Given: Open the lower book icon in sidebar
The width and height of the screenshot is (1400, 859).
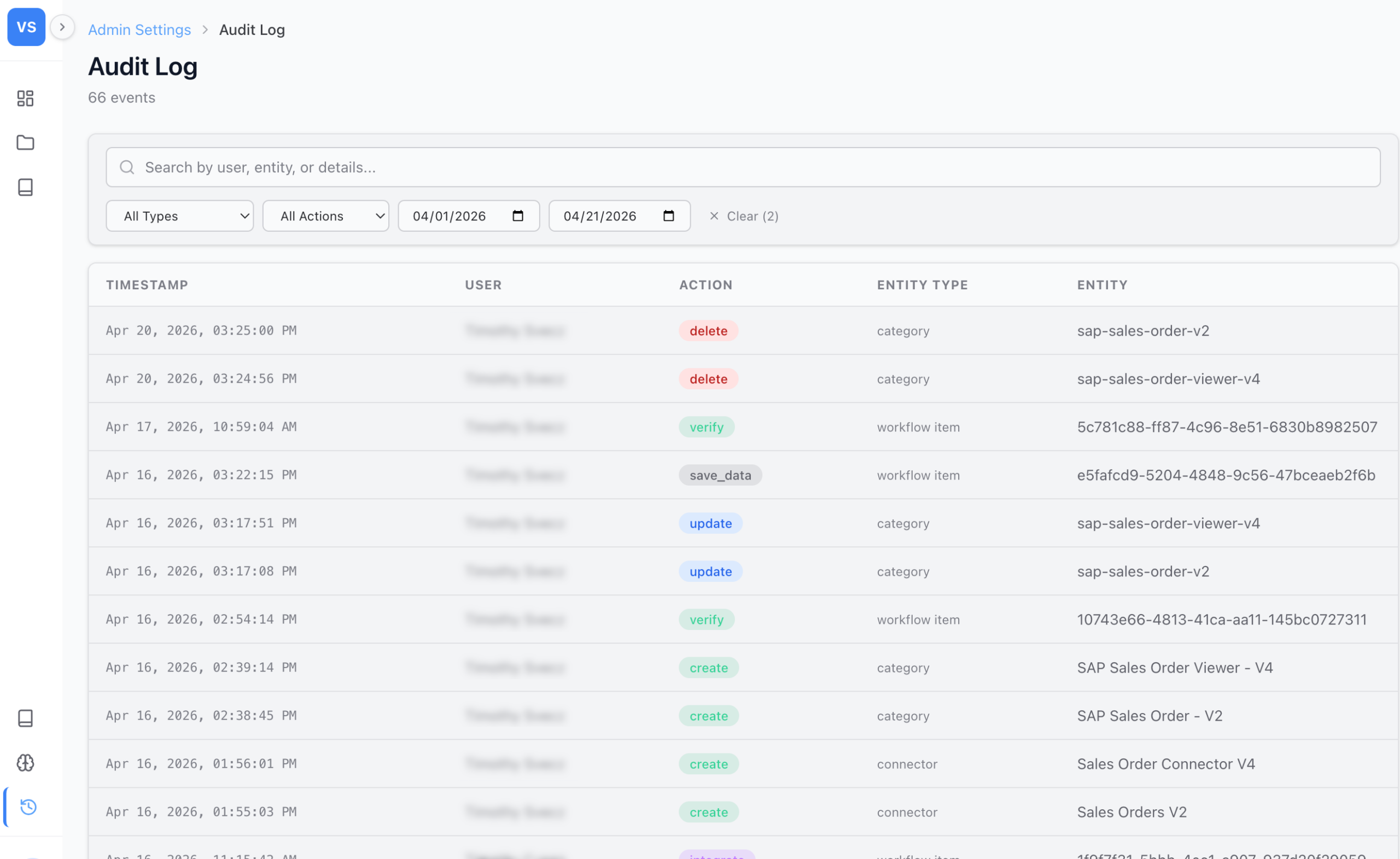Looking at the screenshot, I should pos(26,718).
